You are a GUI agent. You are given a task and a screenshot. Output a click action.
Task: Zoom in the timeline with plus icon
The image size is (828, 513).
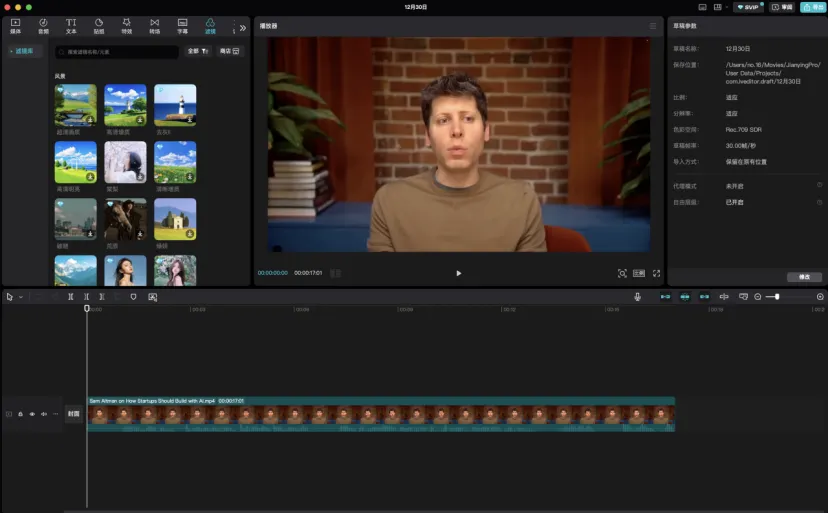[820, 297]
